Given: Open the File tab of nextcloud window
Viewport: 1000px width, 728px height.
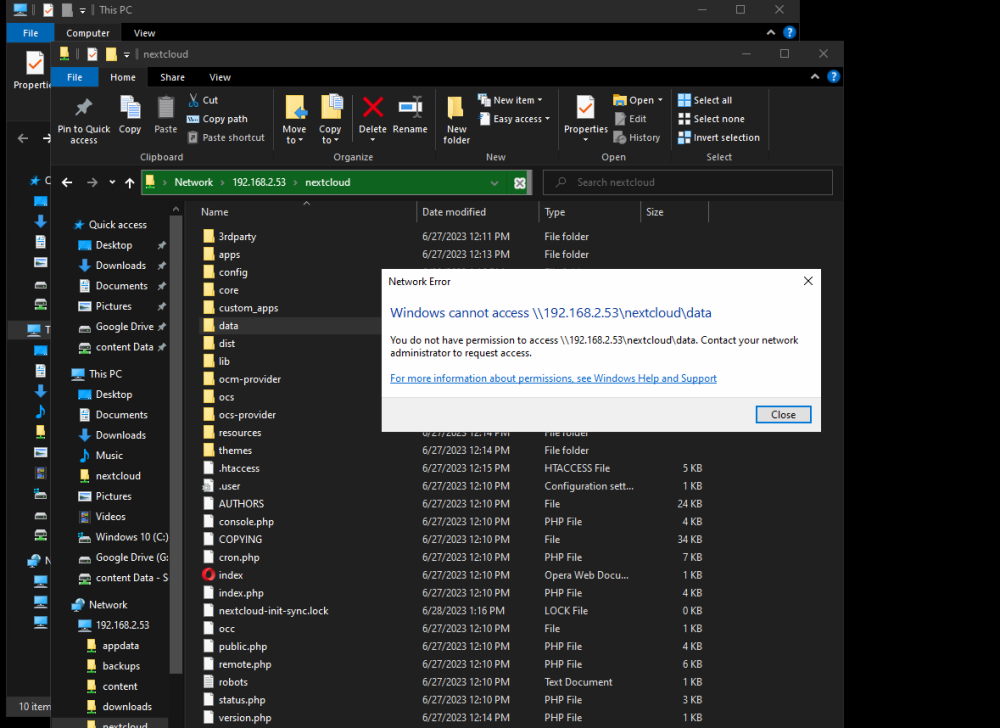Looking at the screenshot, I should 75,77.
